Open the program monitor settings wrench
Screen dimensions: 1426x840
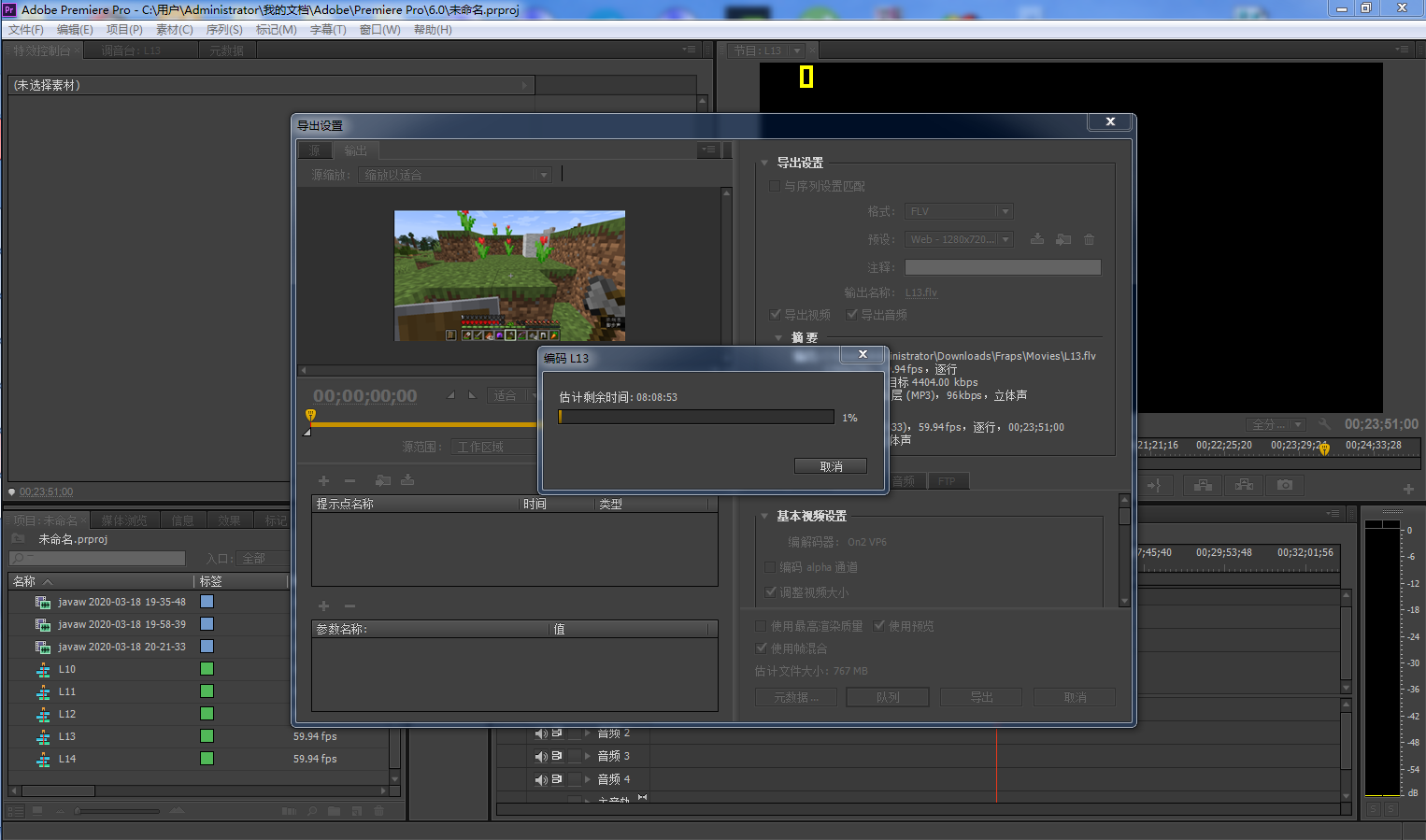(x=1324, y=424)
